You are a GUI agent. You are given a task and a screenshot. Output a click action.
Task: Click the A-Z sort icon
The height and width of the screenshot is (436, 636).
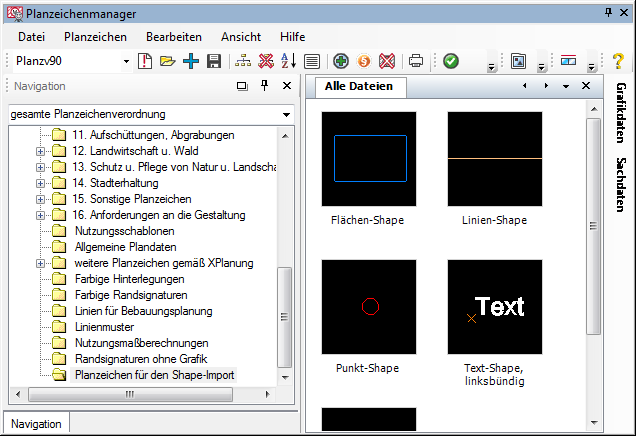(x=289, y=62)
